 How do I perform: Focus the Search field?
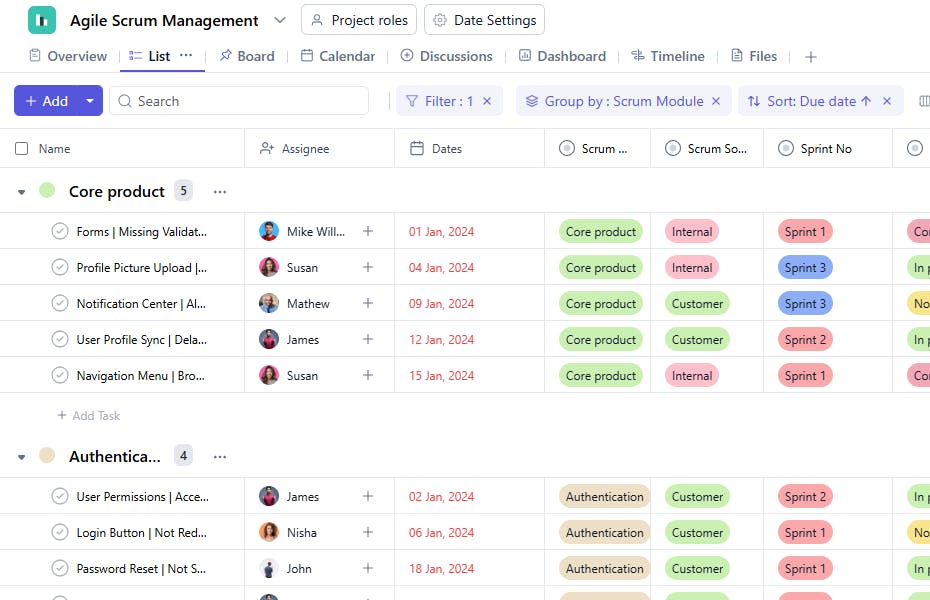[x=239, y=101]
